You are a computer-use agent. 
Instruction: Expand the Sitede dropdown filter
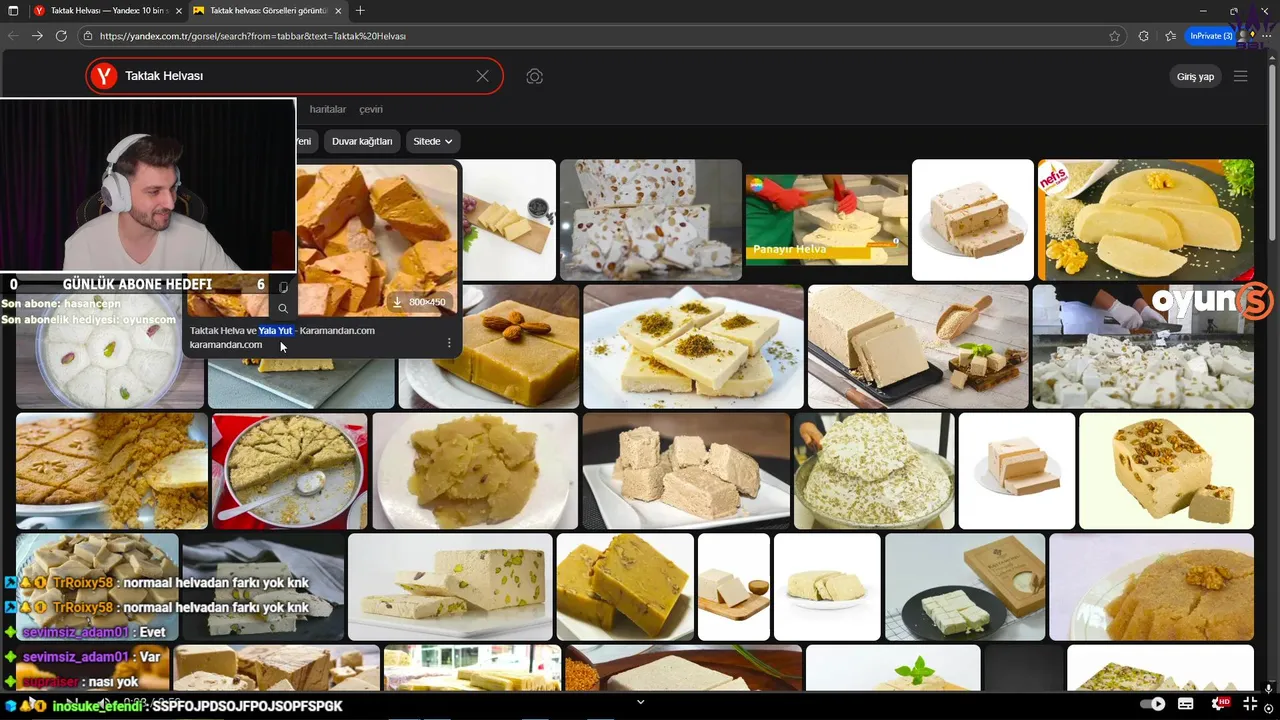(433, 141)
